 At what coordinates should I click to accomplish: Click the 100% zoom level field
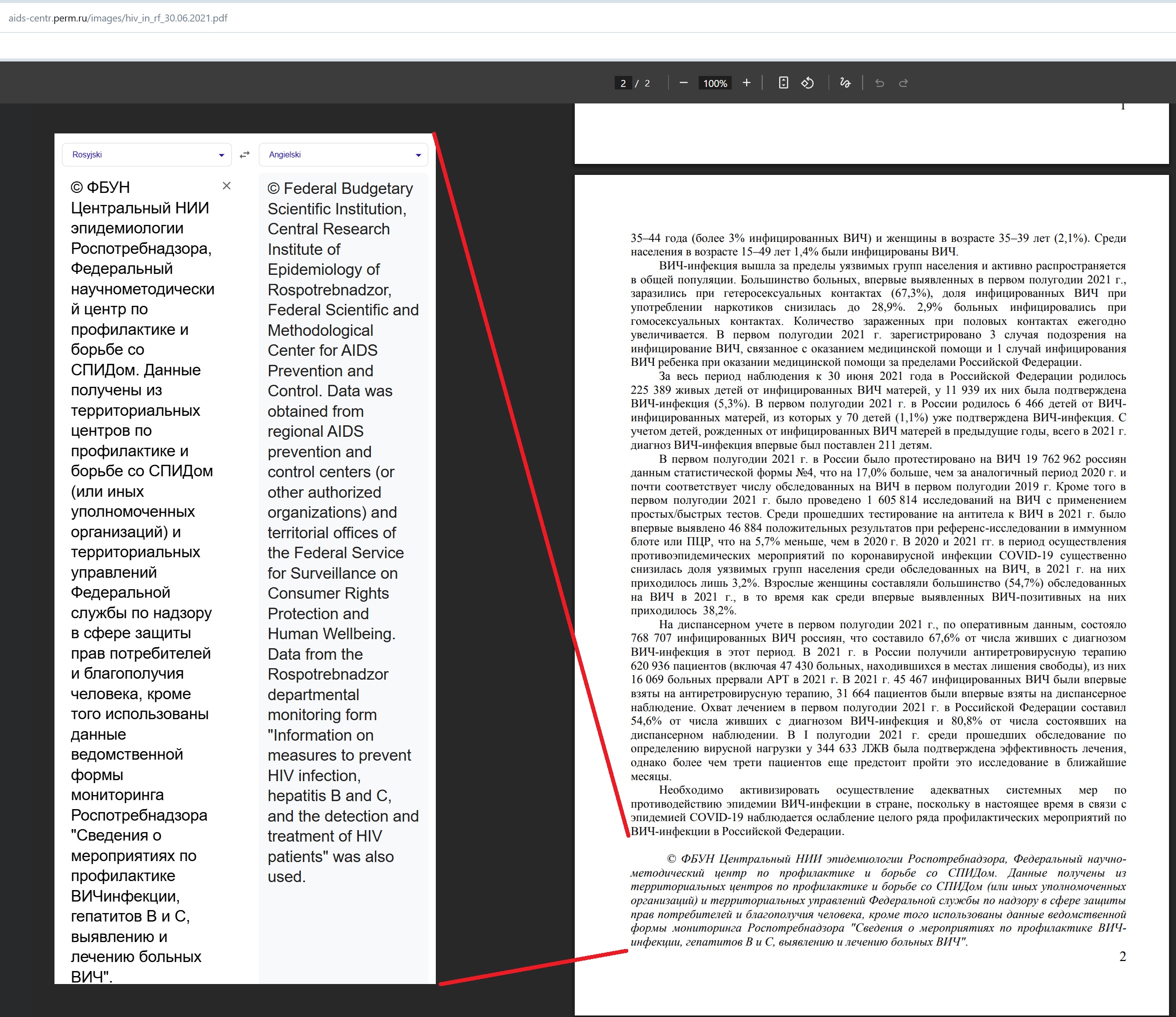click(x=715, y=83)
